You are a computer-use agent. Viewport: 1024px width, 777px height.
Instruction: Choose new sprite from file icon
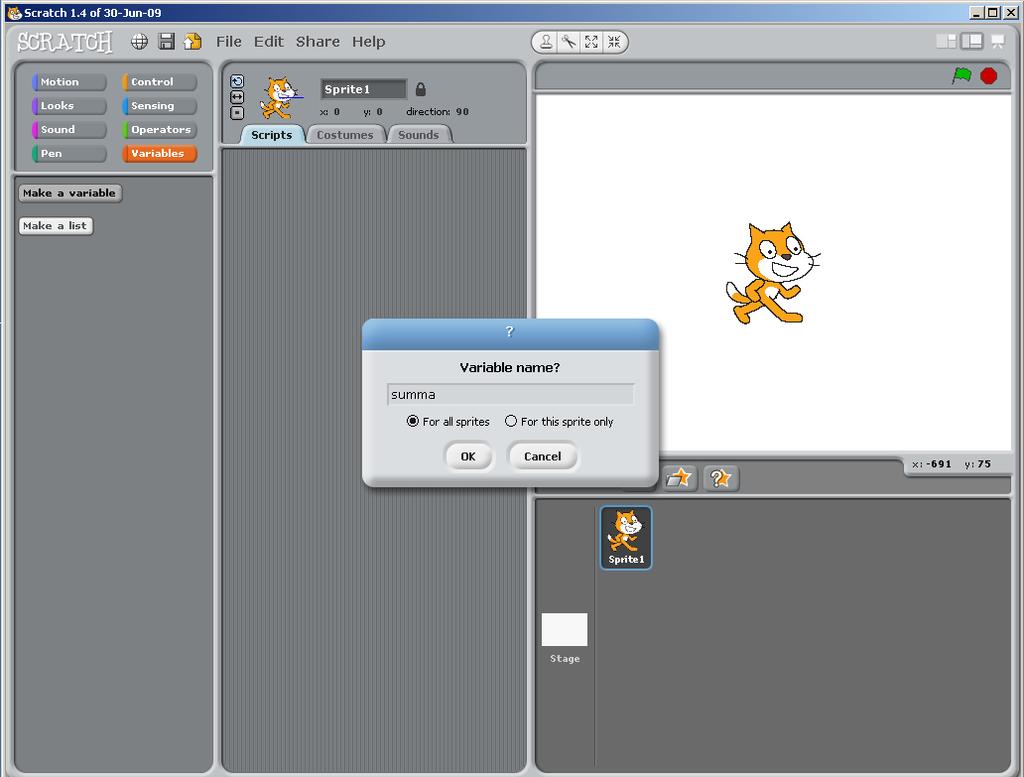(x=679, y=478)
